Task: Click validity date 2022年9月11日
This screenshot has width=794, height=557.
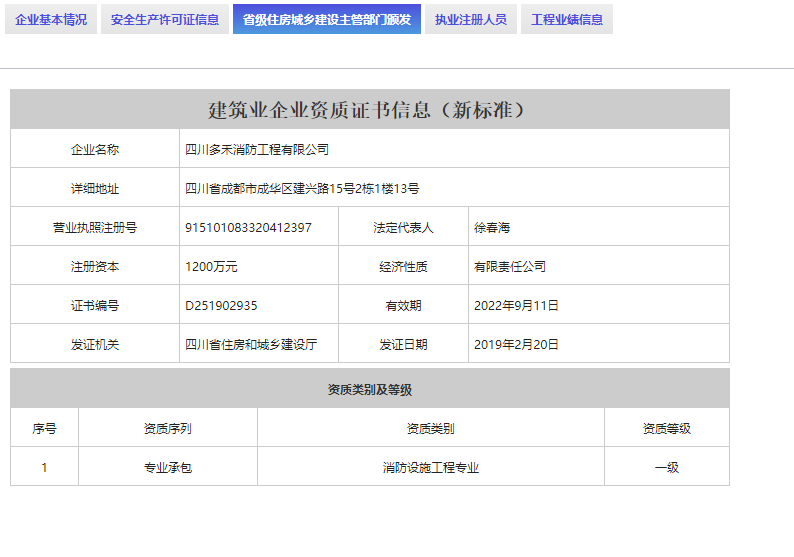Action: (x=516, y=306)
